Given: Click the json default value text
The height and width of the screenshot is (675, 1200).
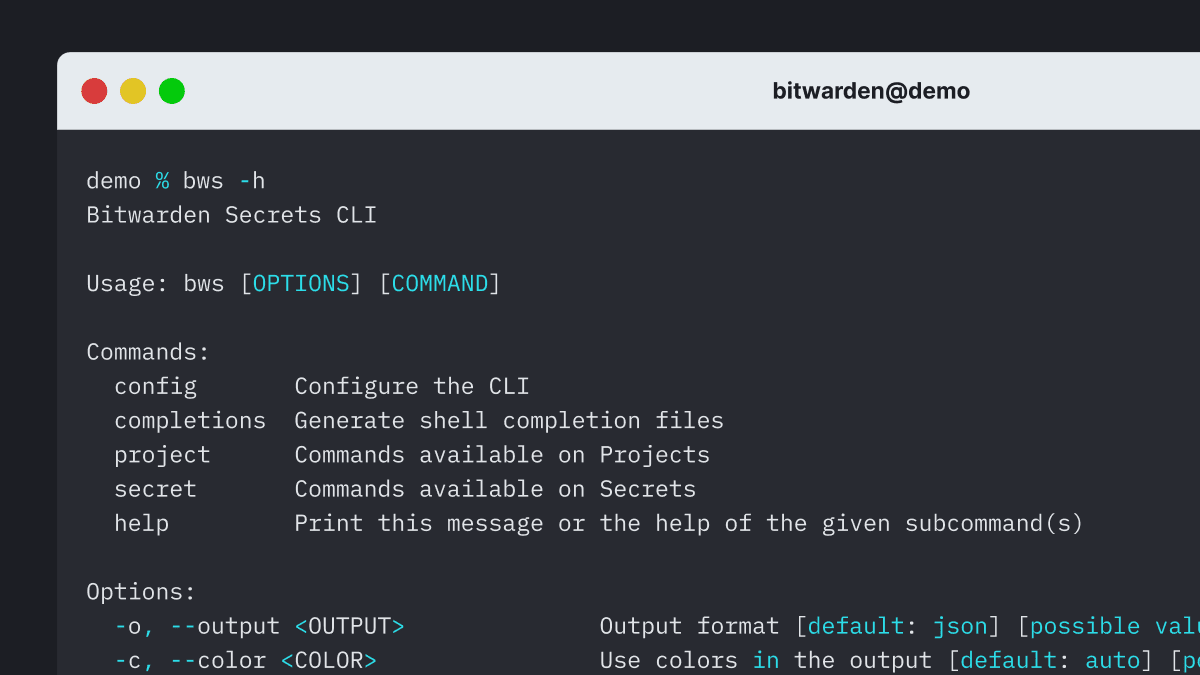Looking at the screenshot, I should click(x=961, y=626).
